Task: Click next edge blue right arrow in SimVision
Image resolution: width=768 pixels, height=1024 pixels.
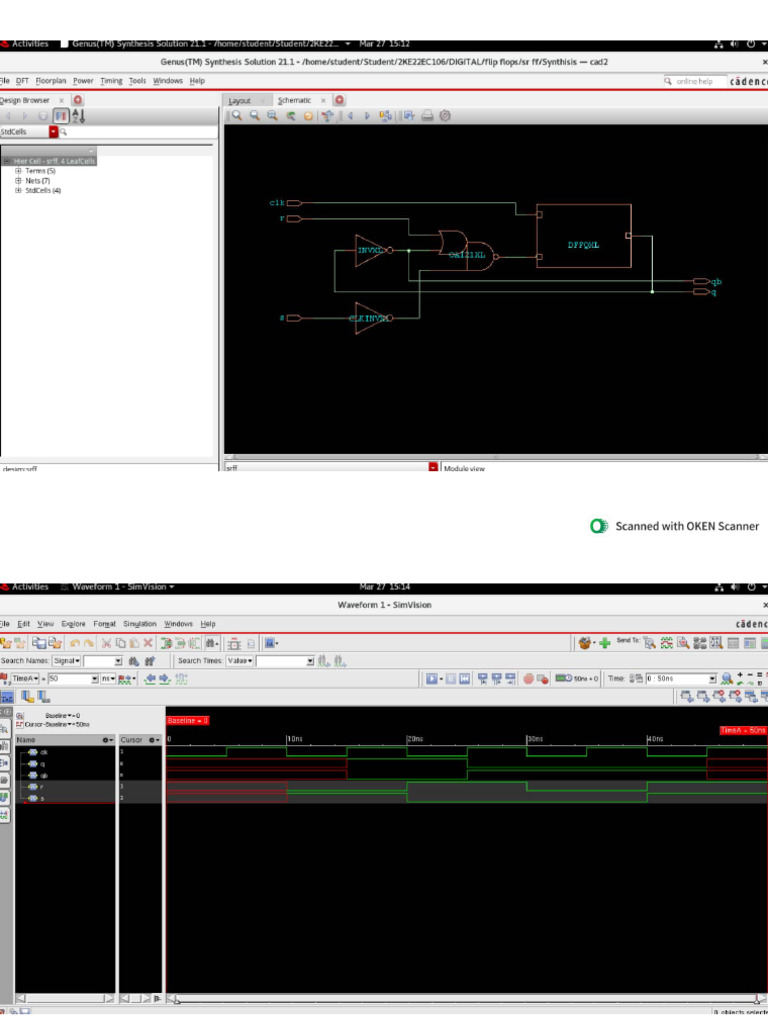Action: 165,679
